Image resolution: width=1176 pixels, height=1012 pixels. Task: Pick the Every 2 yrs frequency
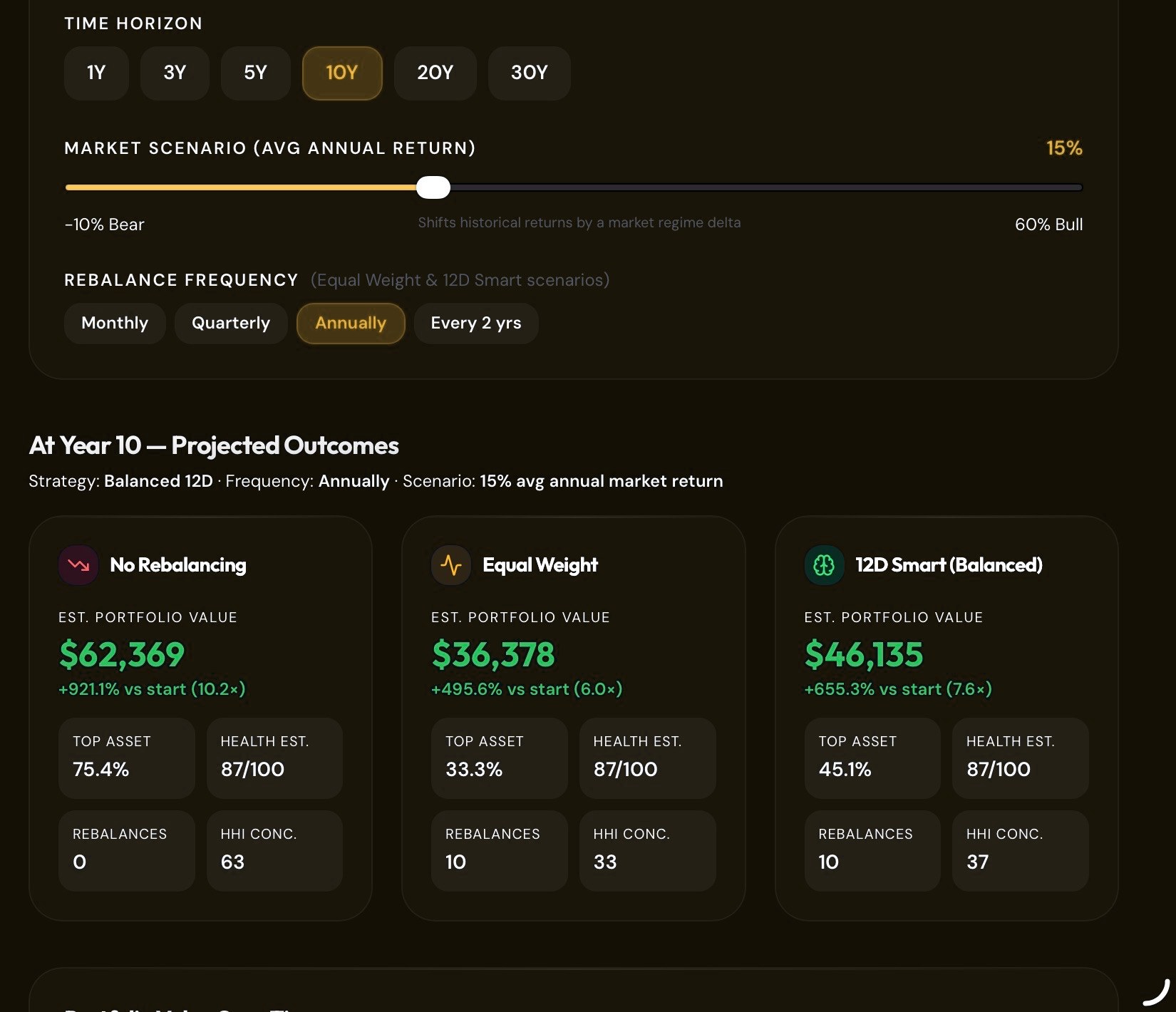(476, 324)
